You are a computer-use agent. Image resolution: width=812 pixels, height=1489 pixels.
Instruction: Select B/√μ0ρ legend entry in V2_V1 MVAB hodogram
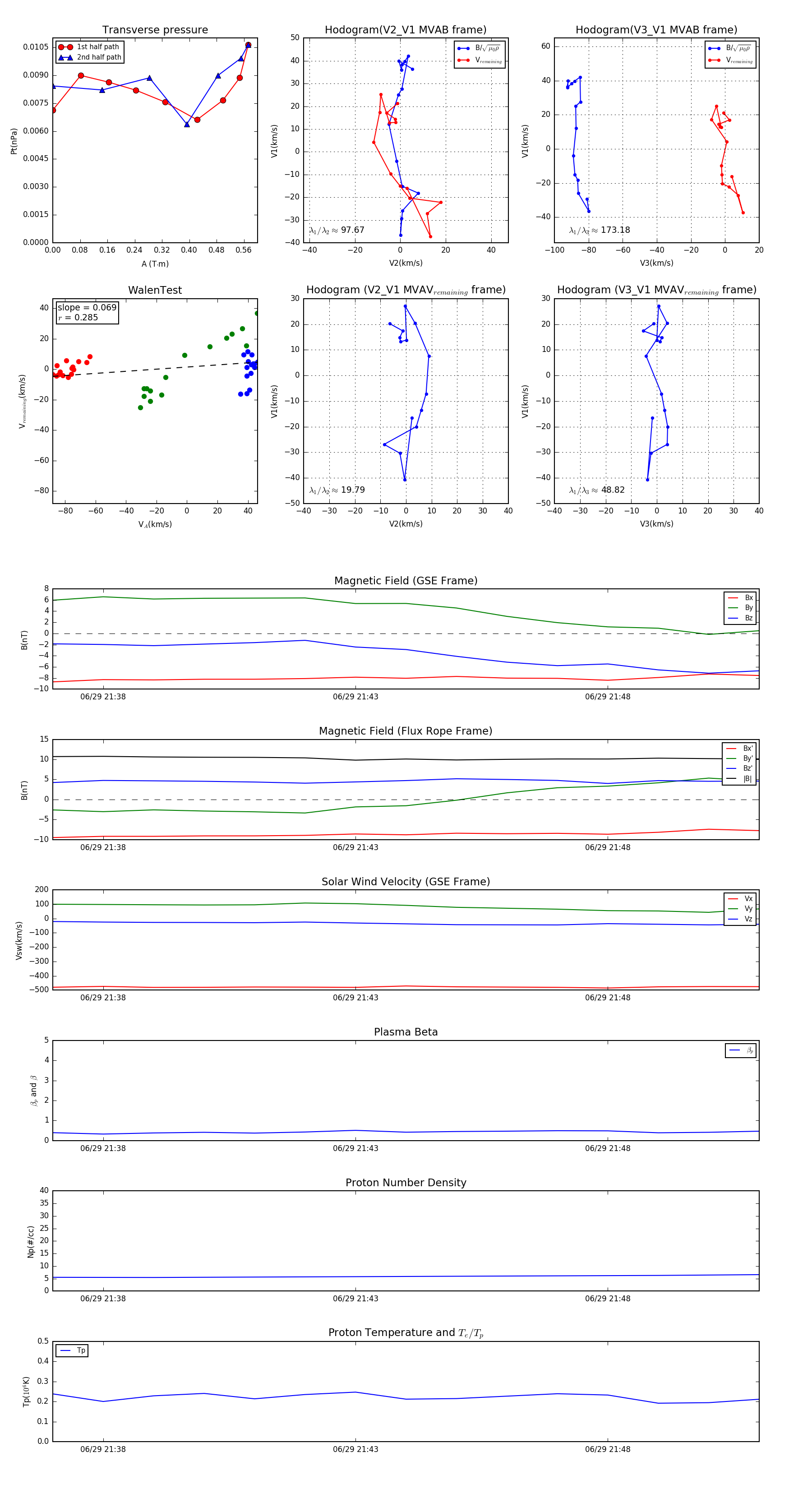click(x=479, y=49)
